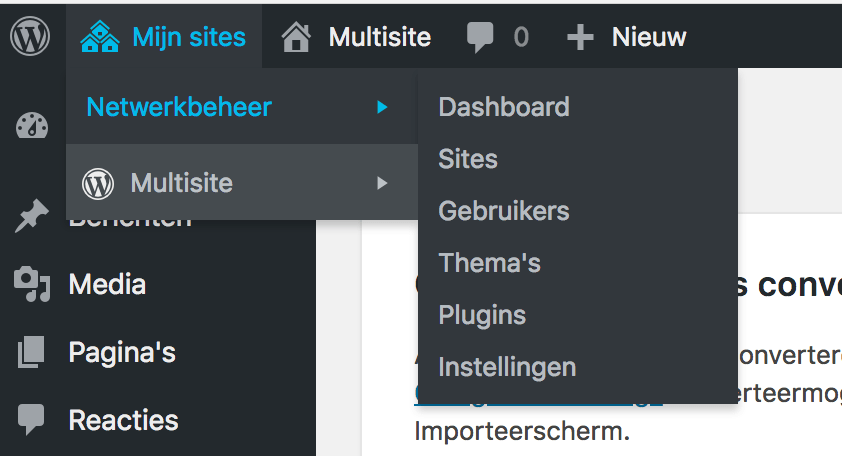This screenshot has height=456, width=842.
Task: Click the home icon beside Multisite in the admin bar
Action: coord(296,38)
